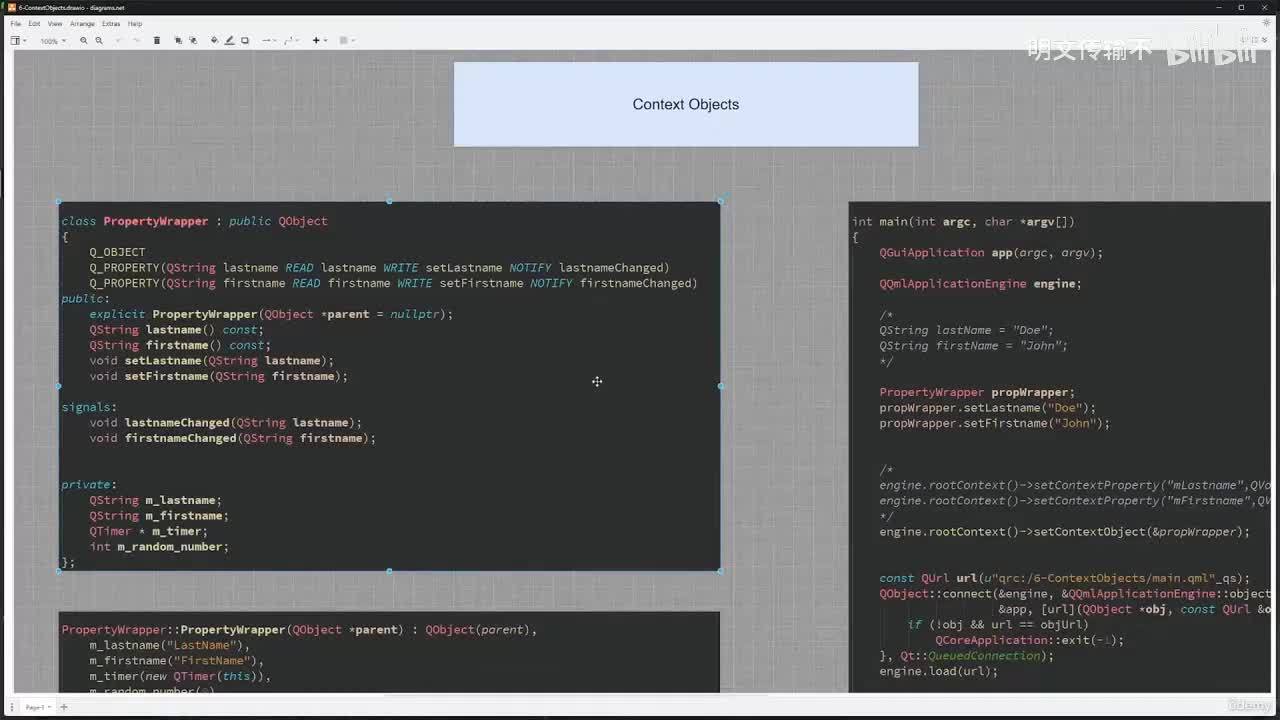
Task: Click "signals:" keyword in class box
Action: tap(89, 407)
